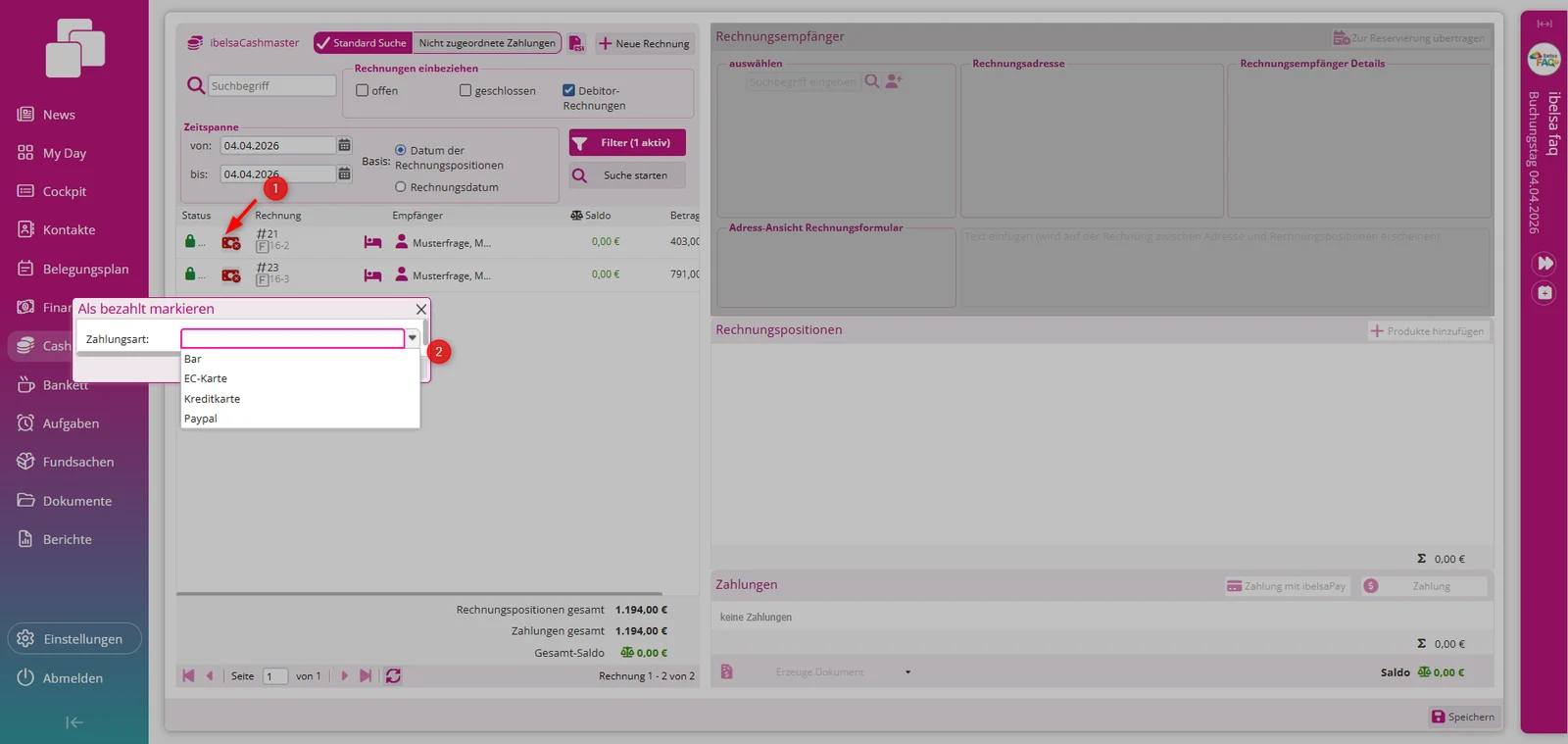Click the fast-forward booking day icon
This screenshot has height=744, width=1568.
click(1544, 263)
